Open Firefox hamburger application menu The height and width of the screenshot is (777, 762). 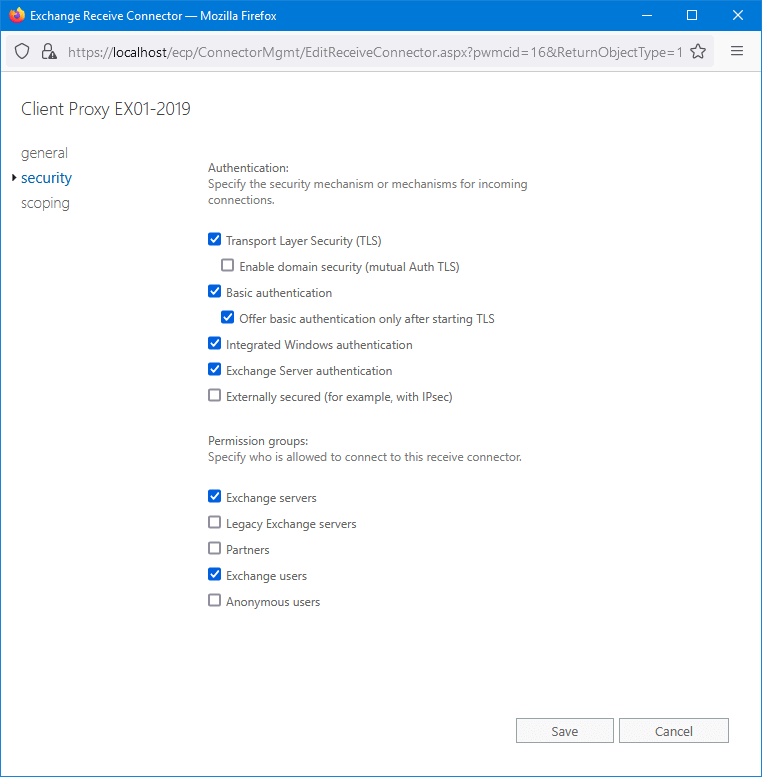click(x=737, y=52)
